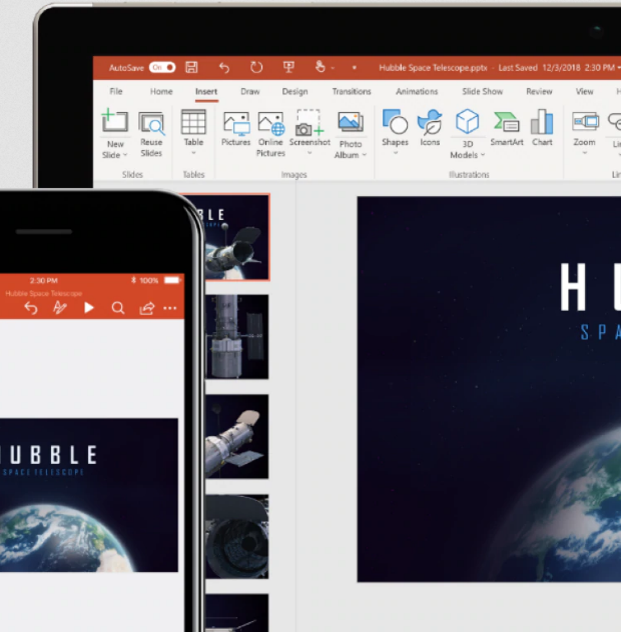This screenshot has height=632, width=621.
Task: Open the Transitions tab
Action: [351, 91]
